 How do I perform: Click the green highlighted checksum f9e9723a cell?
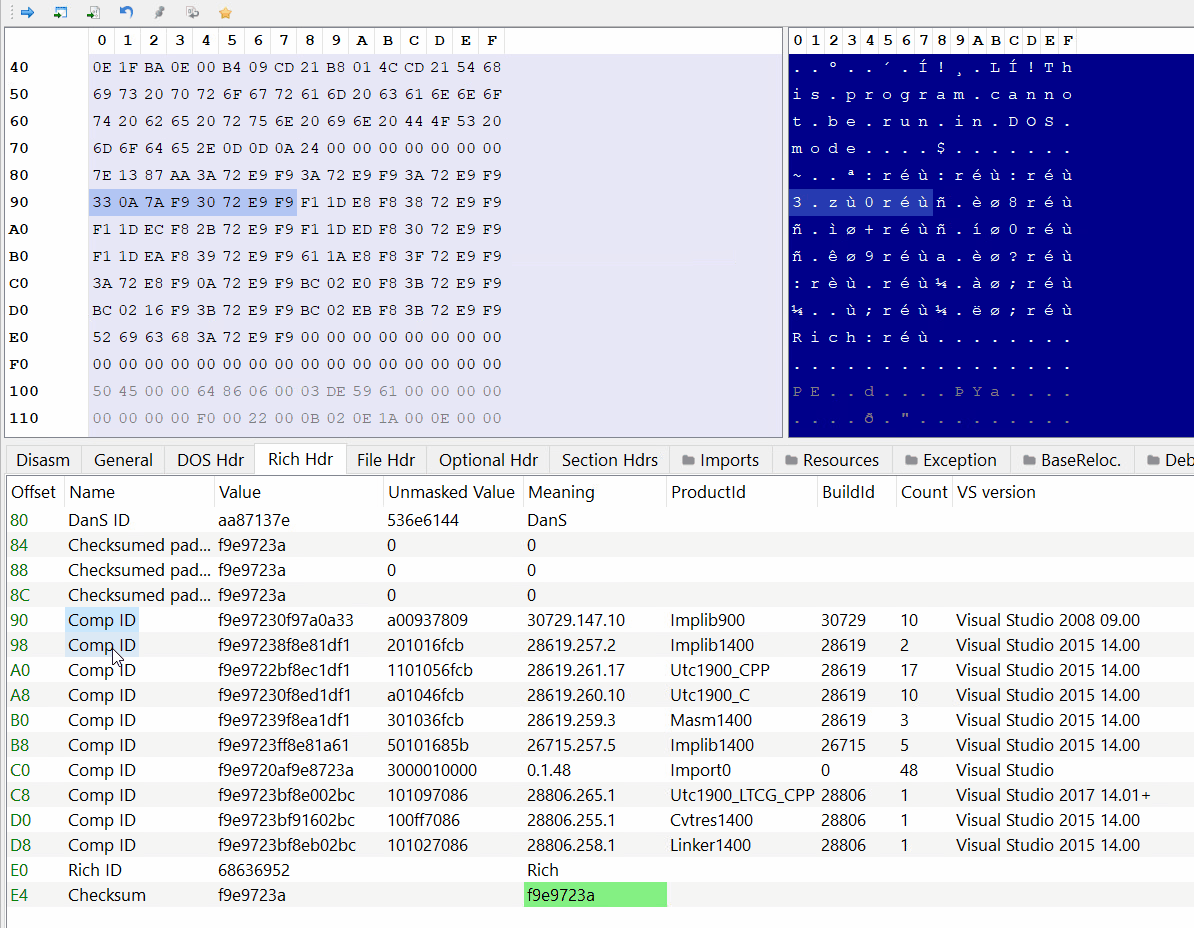pyautogui.click(x=595, y=895)
